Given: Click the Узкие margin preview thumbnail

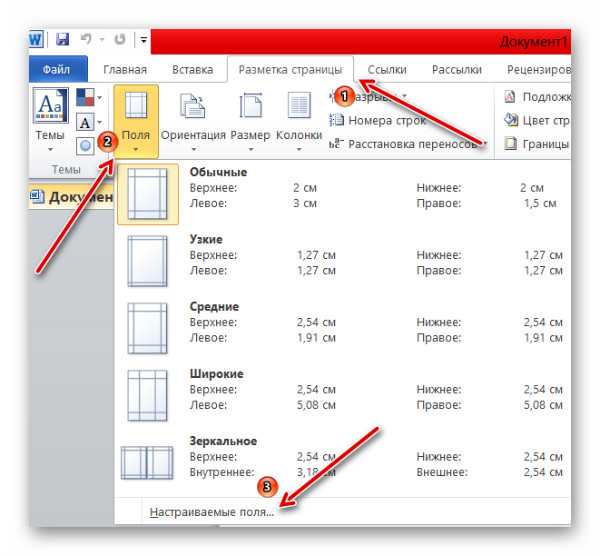Looking at the screenshot, I should [x=147, y=261].
